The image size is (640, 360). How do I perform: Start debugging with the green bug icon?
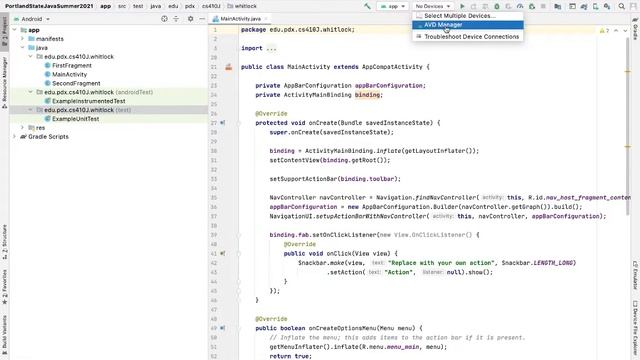[x=497, y=7]
